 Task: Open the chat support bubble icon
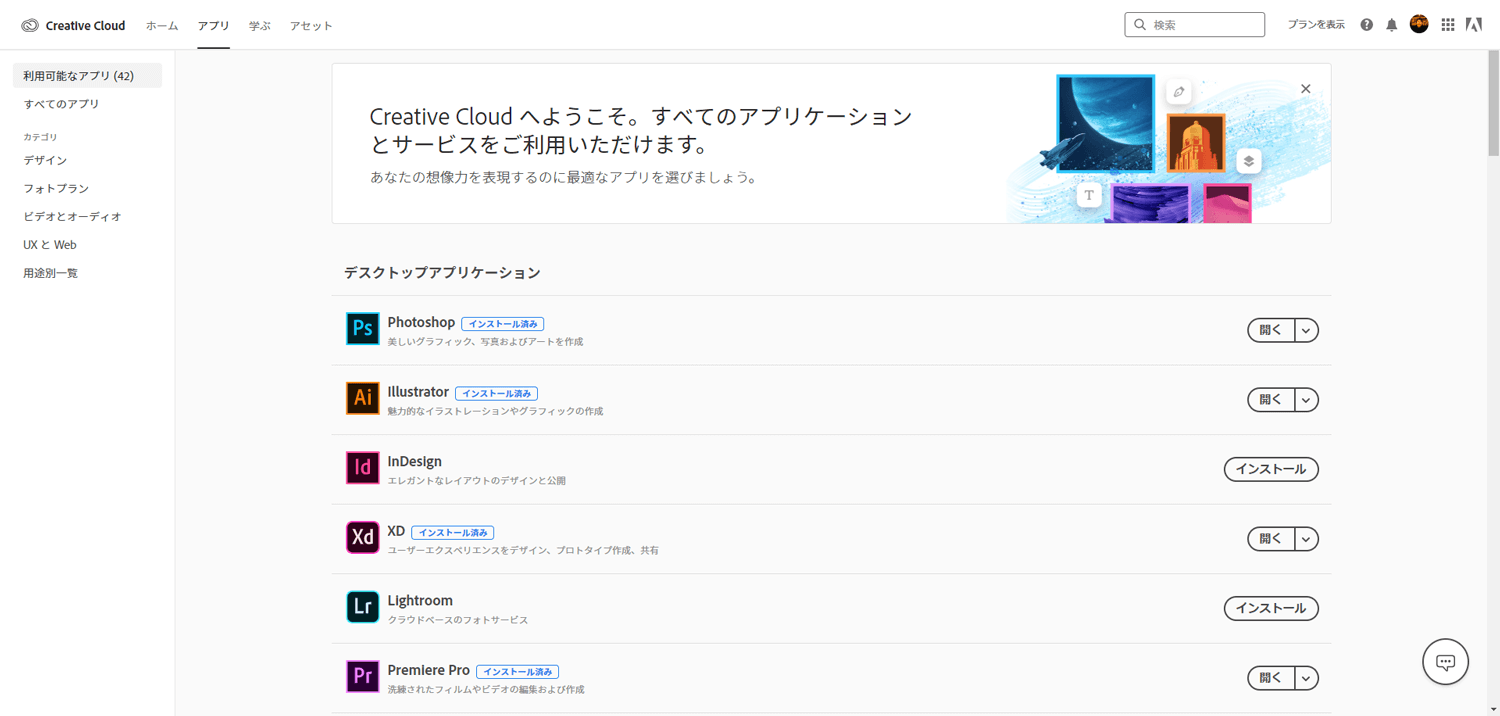[1445, 662]
